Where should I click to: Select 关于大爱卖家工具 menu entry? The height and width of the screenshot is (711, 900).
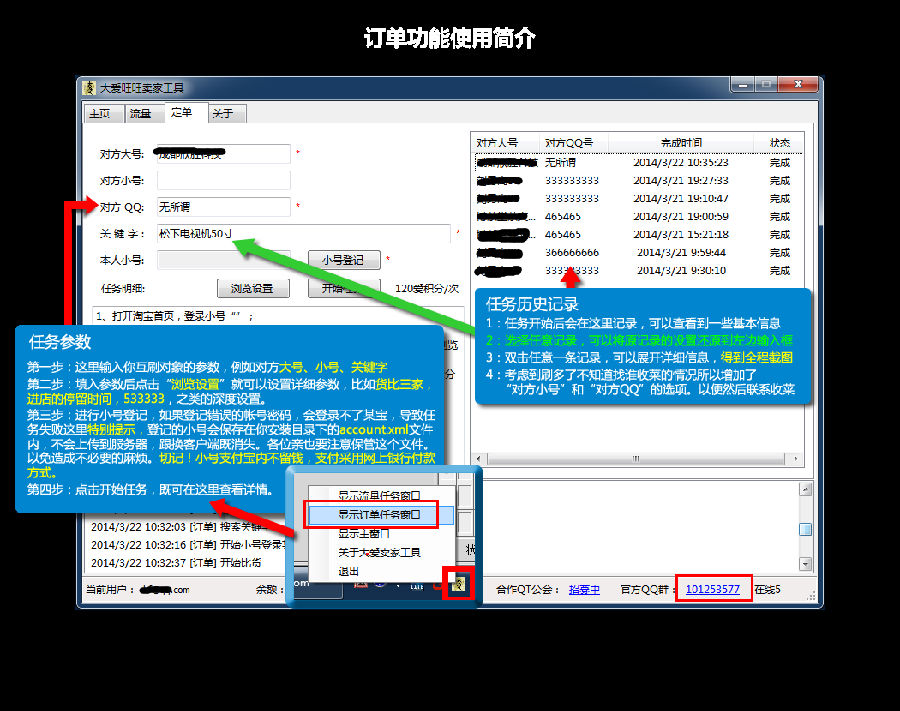[379, 552]
